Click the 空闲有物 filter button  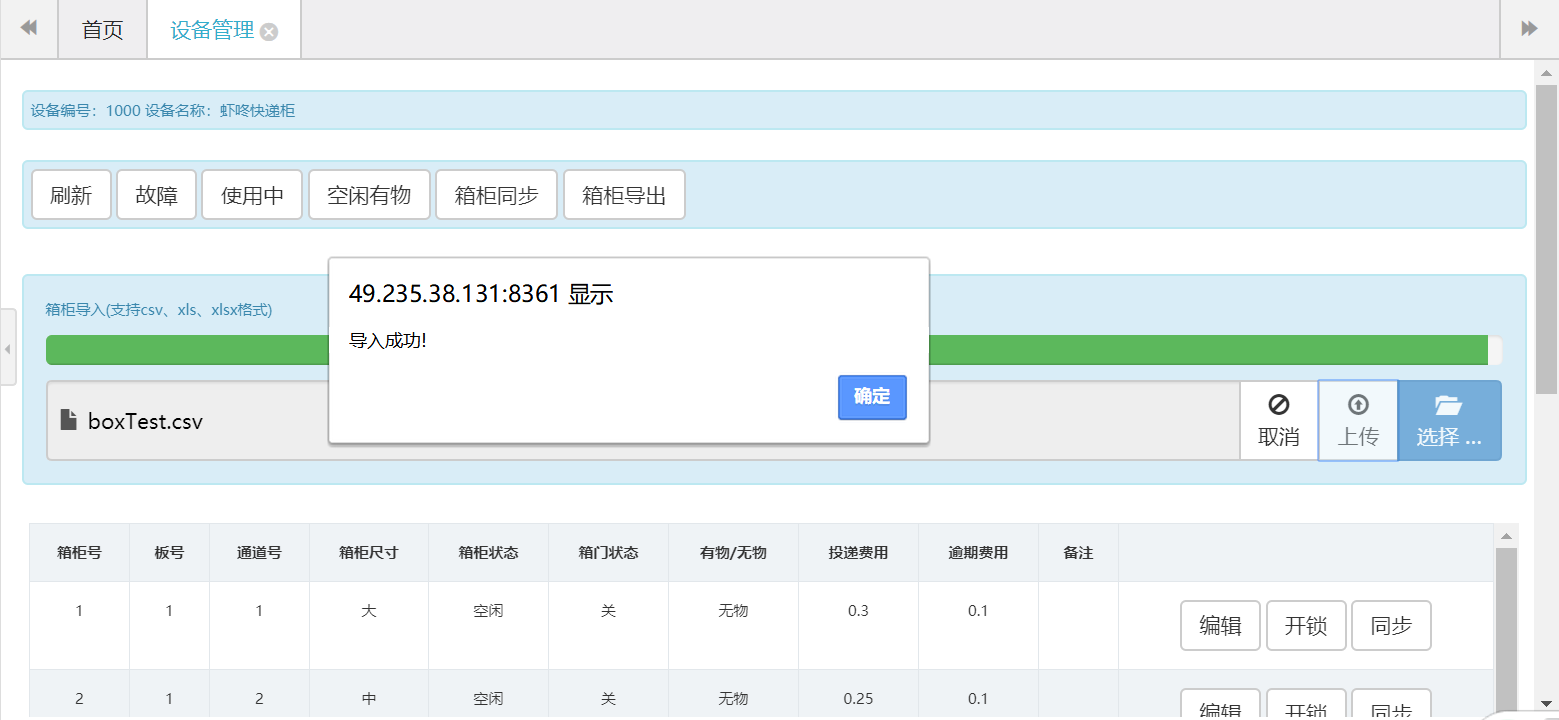(x=369, y=195)
